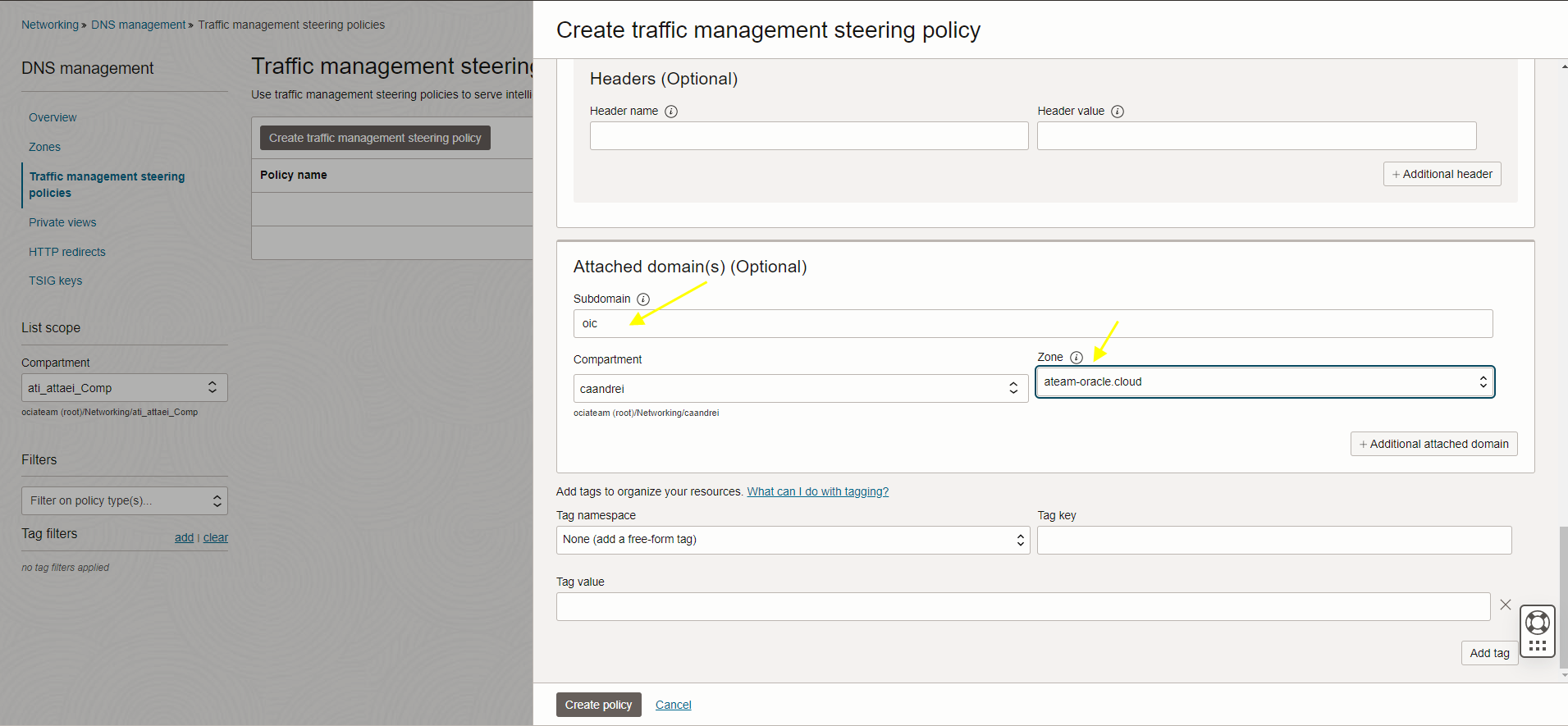Click the Cancel link
Screen dimensions: 1568x726
coord(673,705)
